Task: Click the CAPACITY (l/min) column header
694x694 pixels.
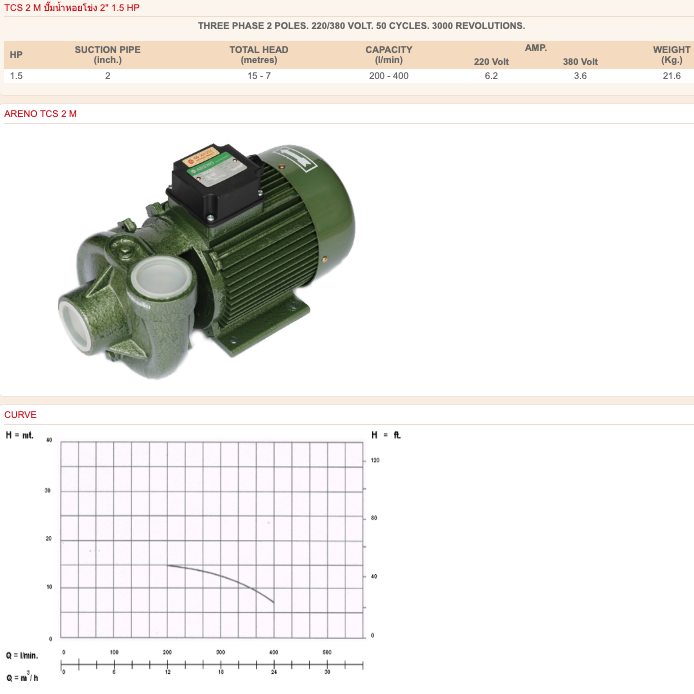Action: point(389,55)
